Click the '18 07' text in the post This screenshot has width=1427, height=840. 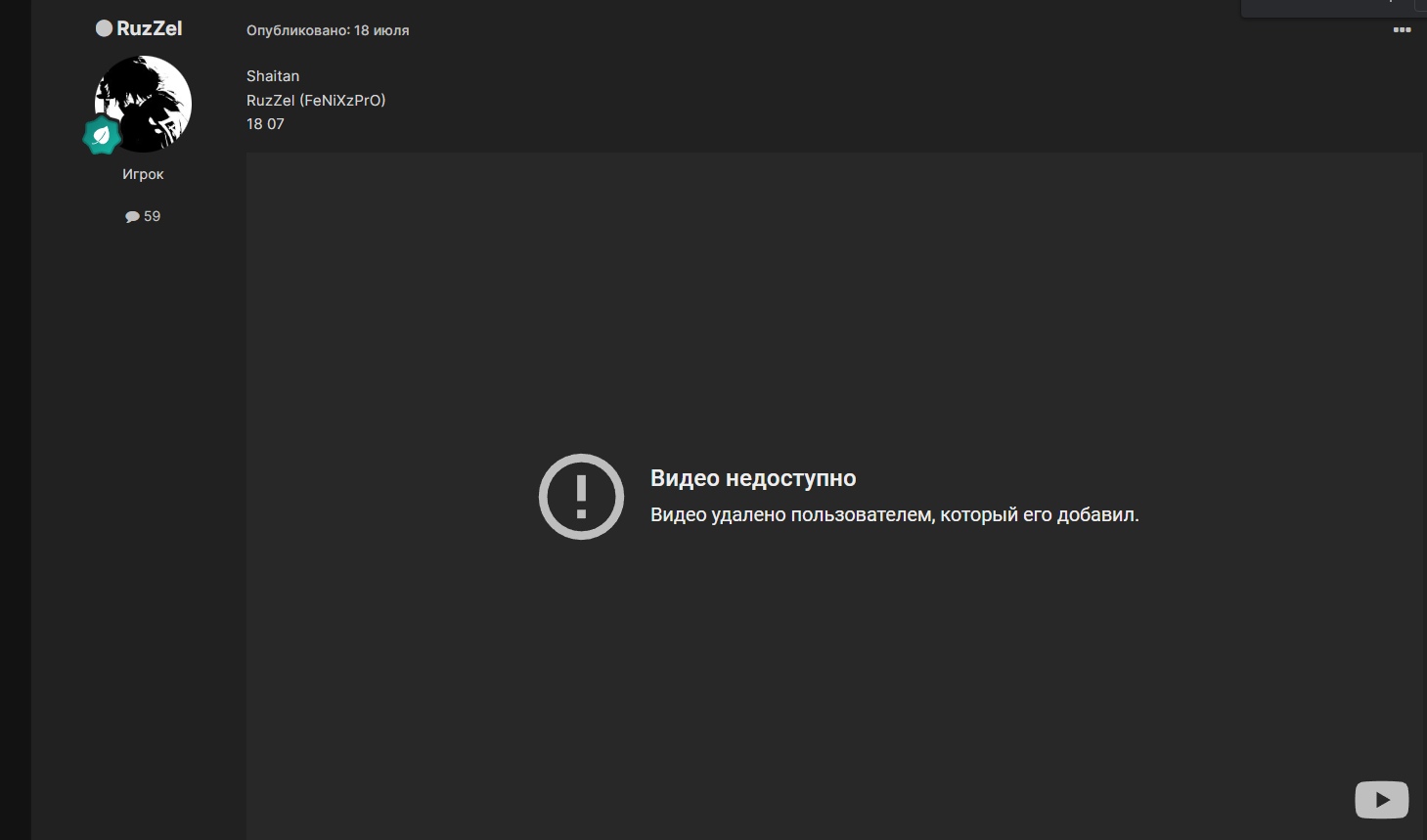click(x=265, y=124)
